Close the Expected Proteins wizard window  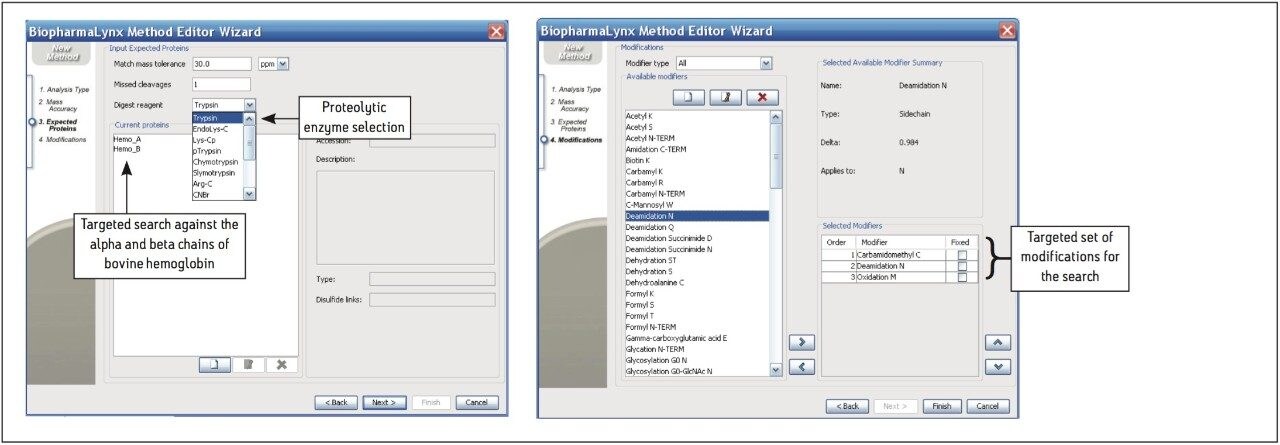point(496,31)
